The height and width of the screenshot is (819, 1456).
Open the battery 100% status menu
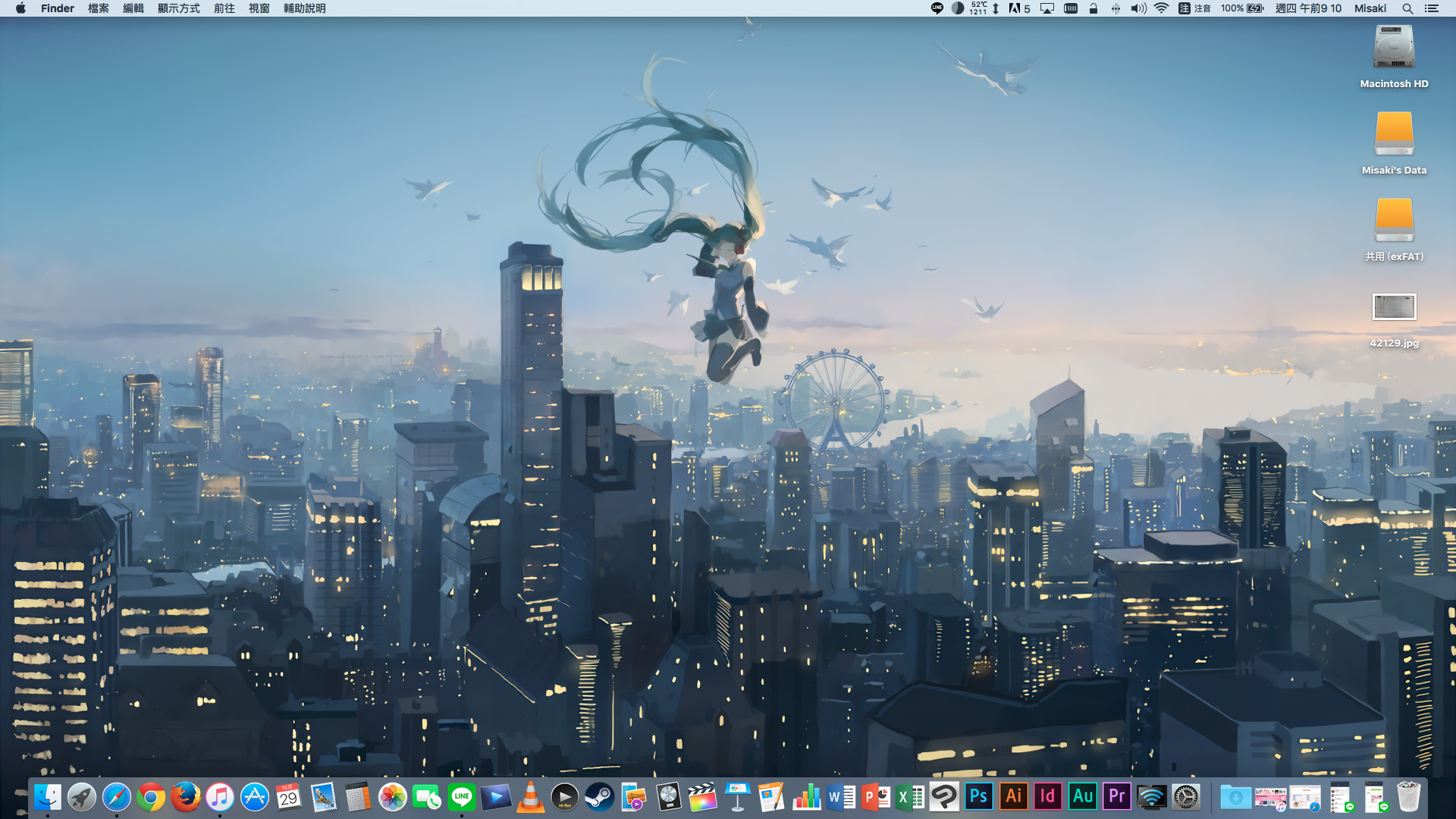tap(1242, 8)
